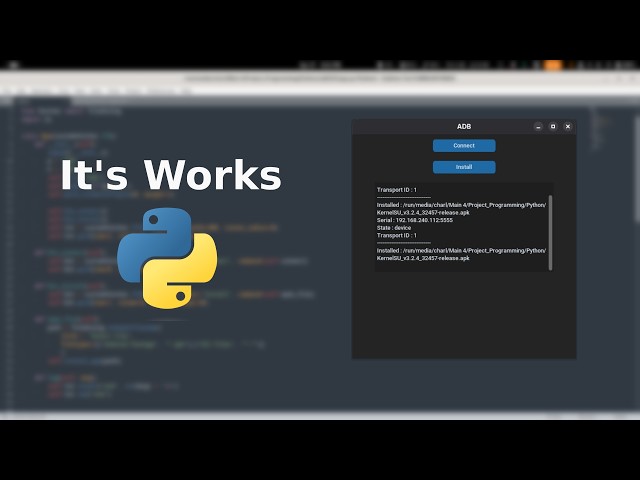Select the 'Serial : 192.168.240.112:5555' line
The width and height of the screenshot is (640, 480).
415,220
